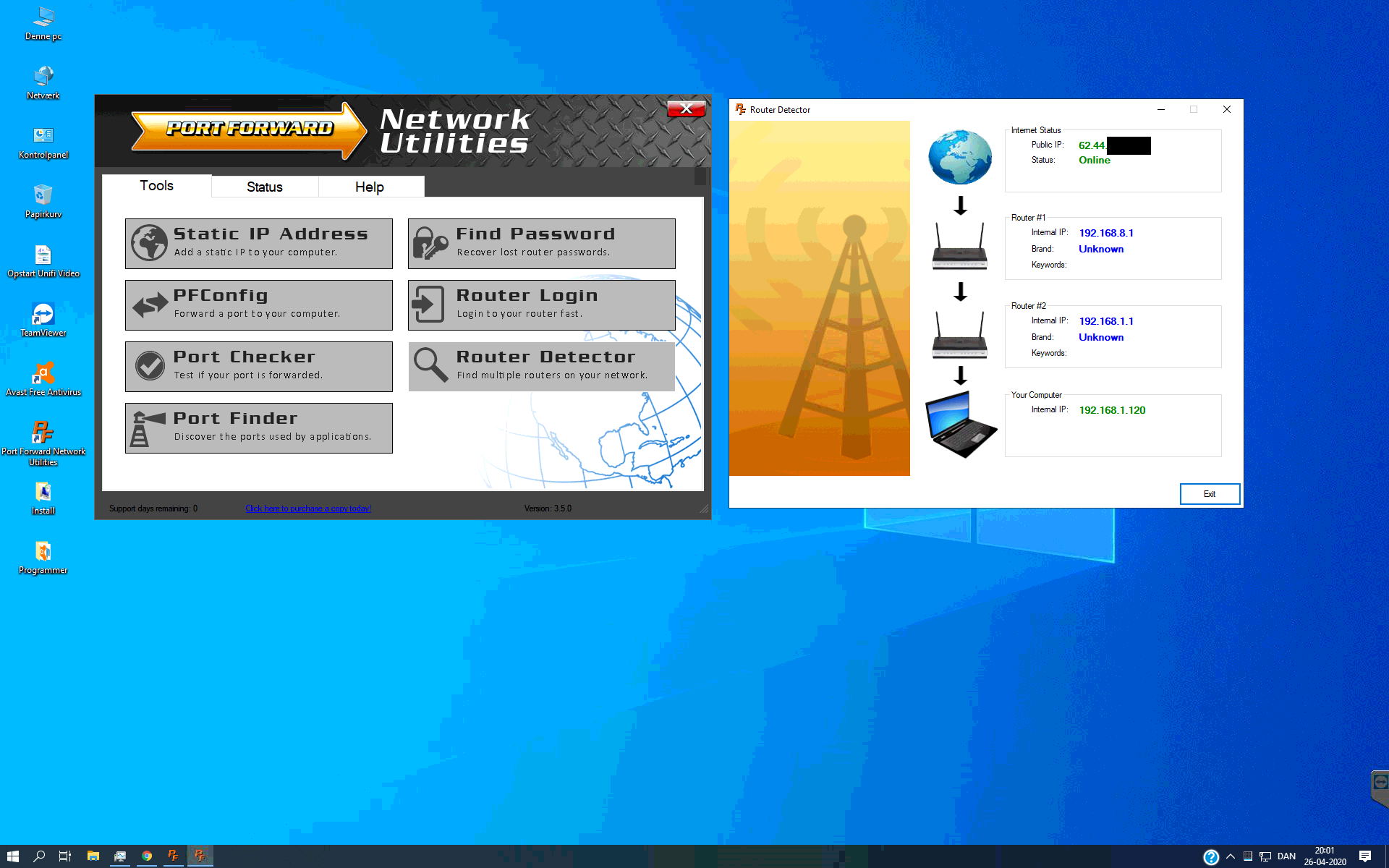Show hidden system tray icons
Image resolution: width=1389 pixels, height=868 pixels.
(1231, 856)
